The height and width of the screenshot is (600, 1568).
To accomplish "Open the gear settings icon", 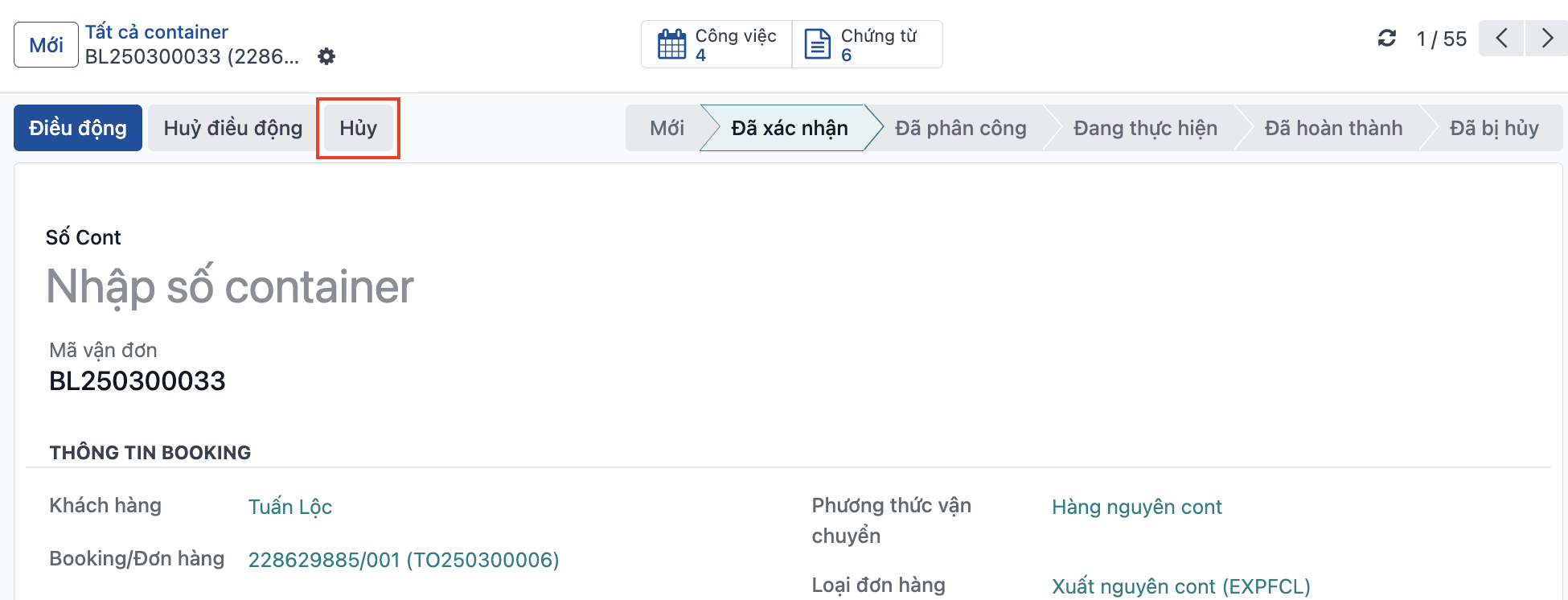I will 326,56.
